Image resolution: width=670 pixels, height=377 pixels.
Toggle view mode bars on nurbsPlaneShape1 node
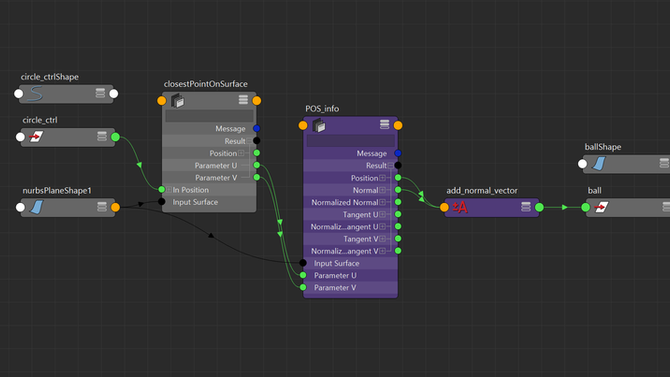(x=102, y=207)
